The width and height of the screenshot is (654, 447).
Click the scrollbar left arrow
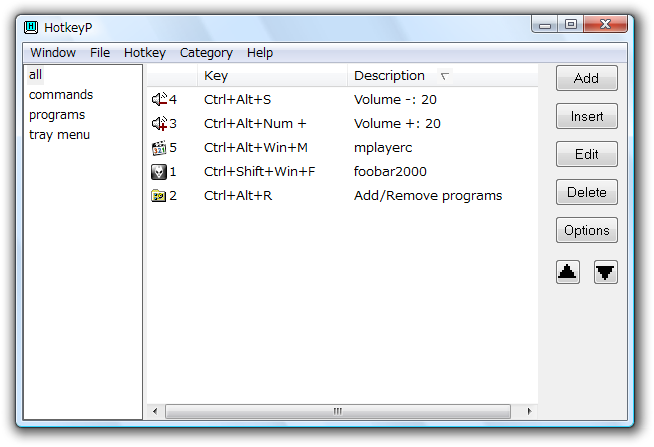pos(155,411)
